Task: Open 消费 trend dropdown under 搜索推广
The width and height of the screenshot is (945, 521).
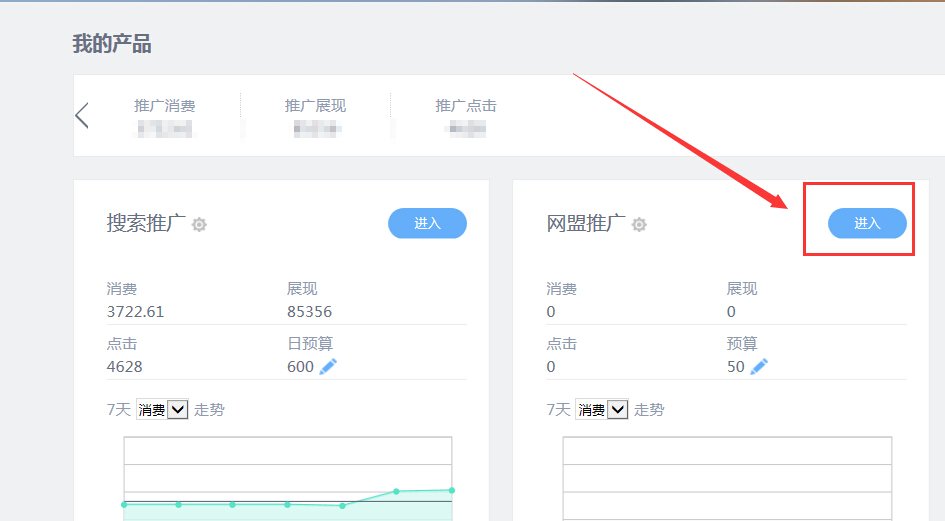Action: tap(162, 410)
